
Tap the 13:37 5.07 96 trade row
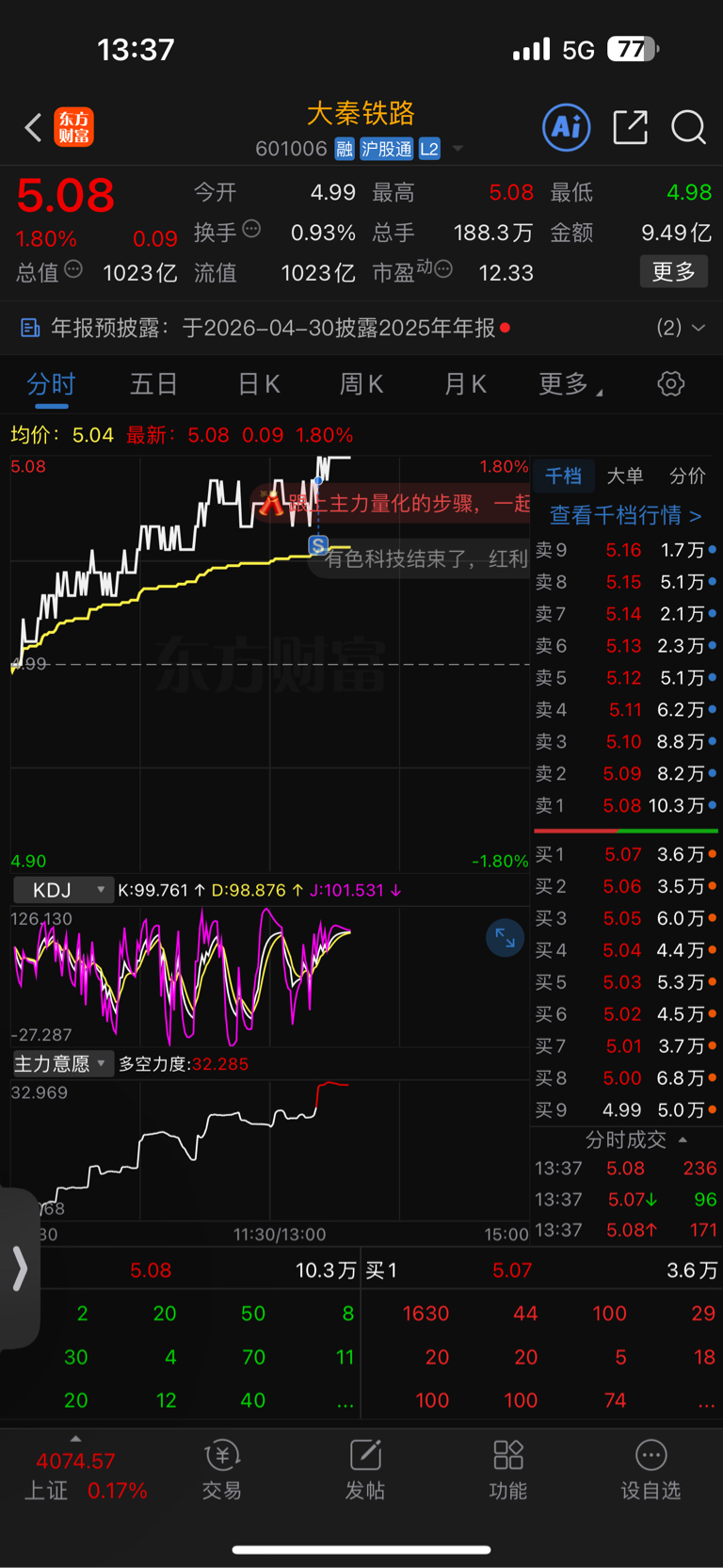pos(626,1200)
